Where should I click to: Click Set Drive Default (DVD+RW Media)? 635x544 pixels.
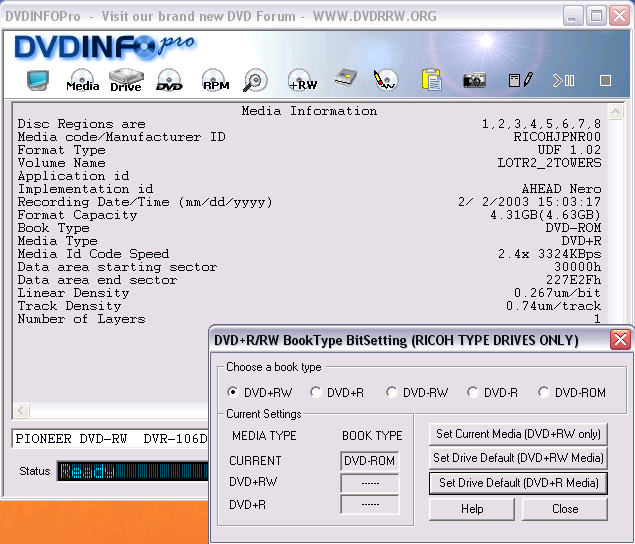coord(518,458)
